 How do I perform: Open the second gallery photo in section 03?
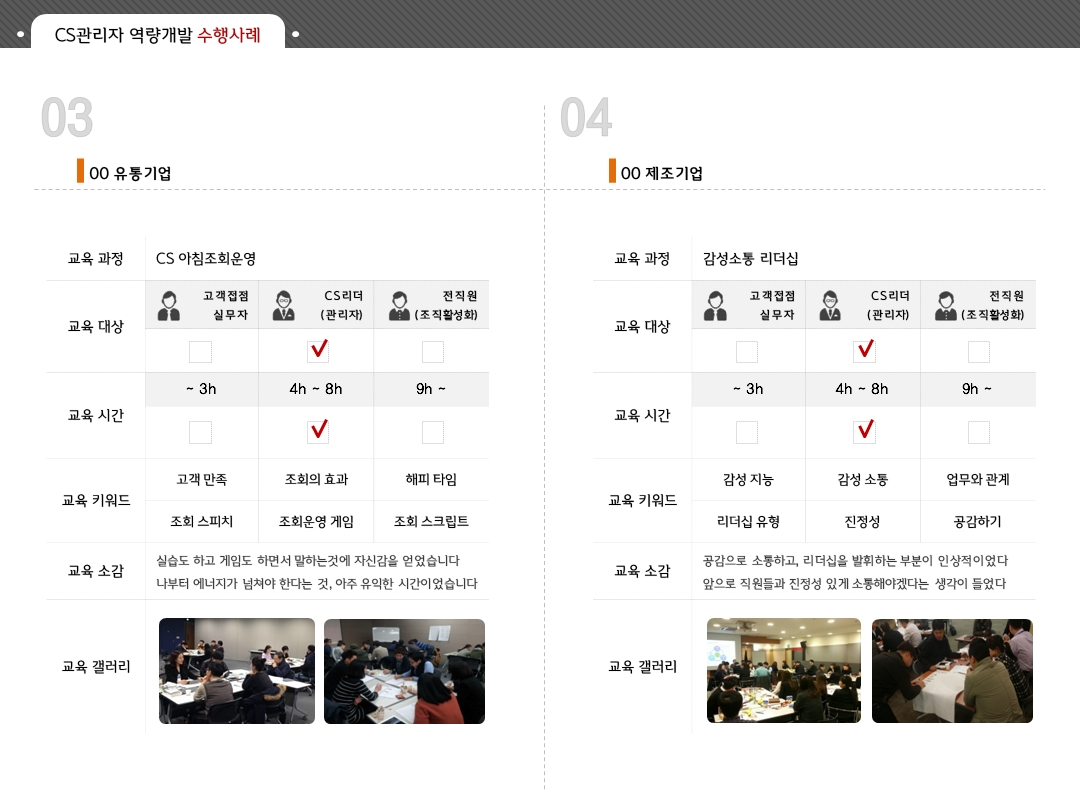[404, 671]
